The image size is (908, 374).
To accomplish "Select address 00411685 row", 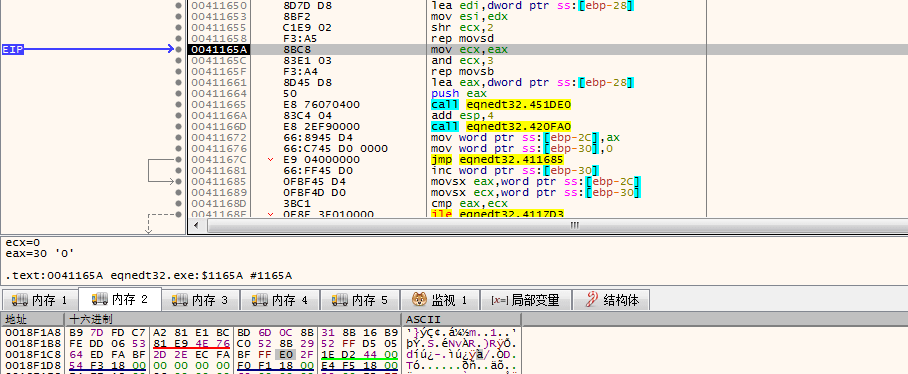I will pyautogui.click(x=219, y=182).
